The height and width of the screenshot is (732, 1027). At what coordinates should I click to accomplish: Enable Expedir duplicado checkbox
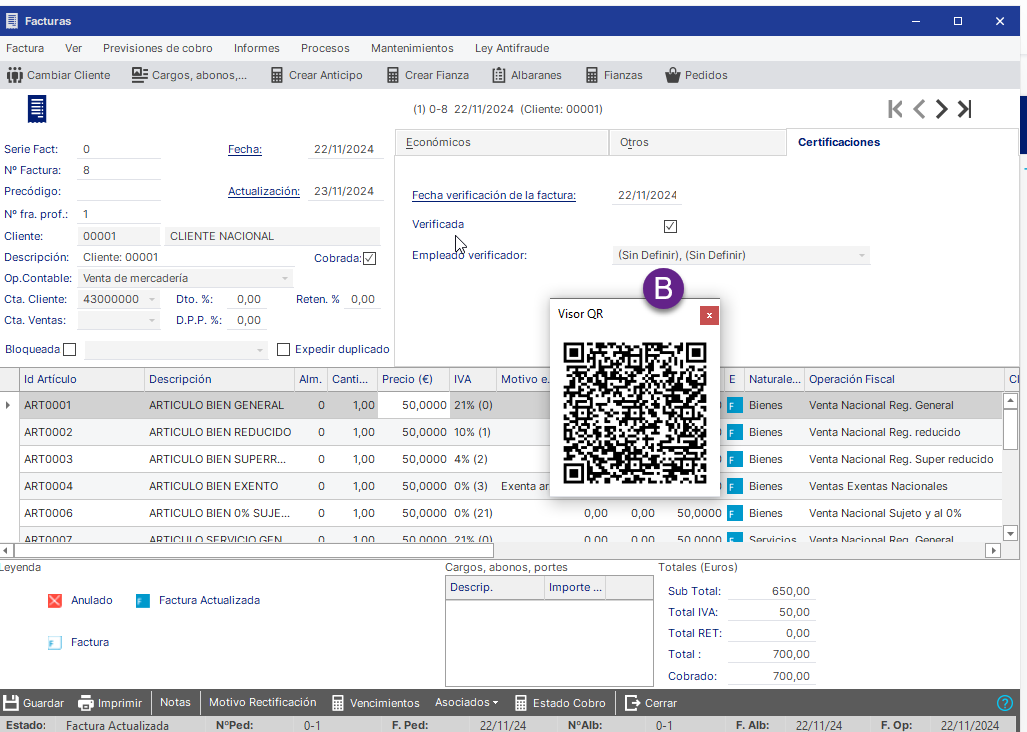click(x=283, y=350)
